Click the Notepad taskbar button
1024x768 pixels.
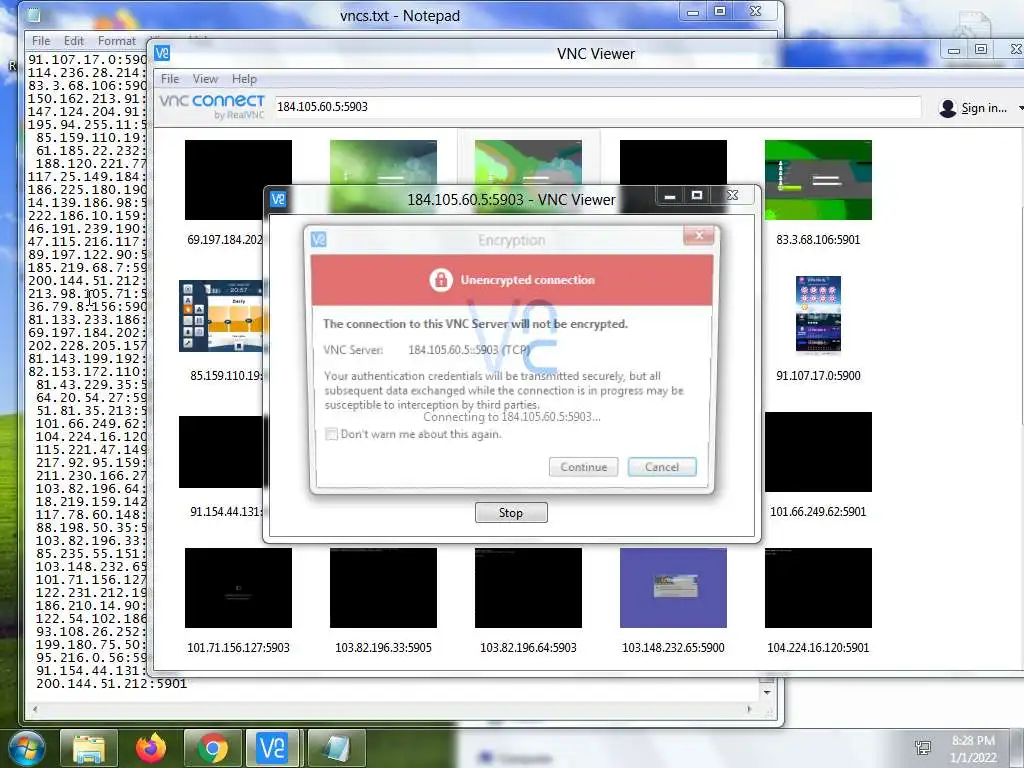[336, 748]
